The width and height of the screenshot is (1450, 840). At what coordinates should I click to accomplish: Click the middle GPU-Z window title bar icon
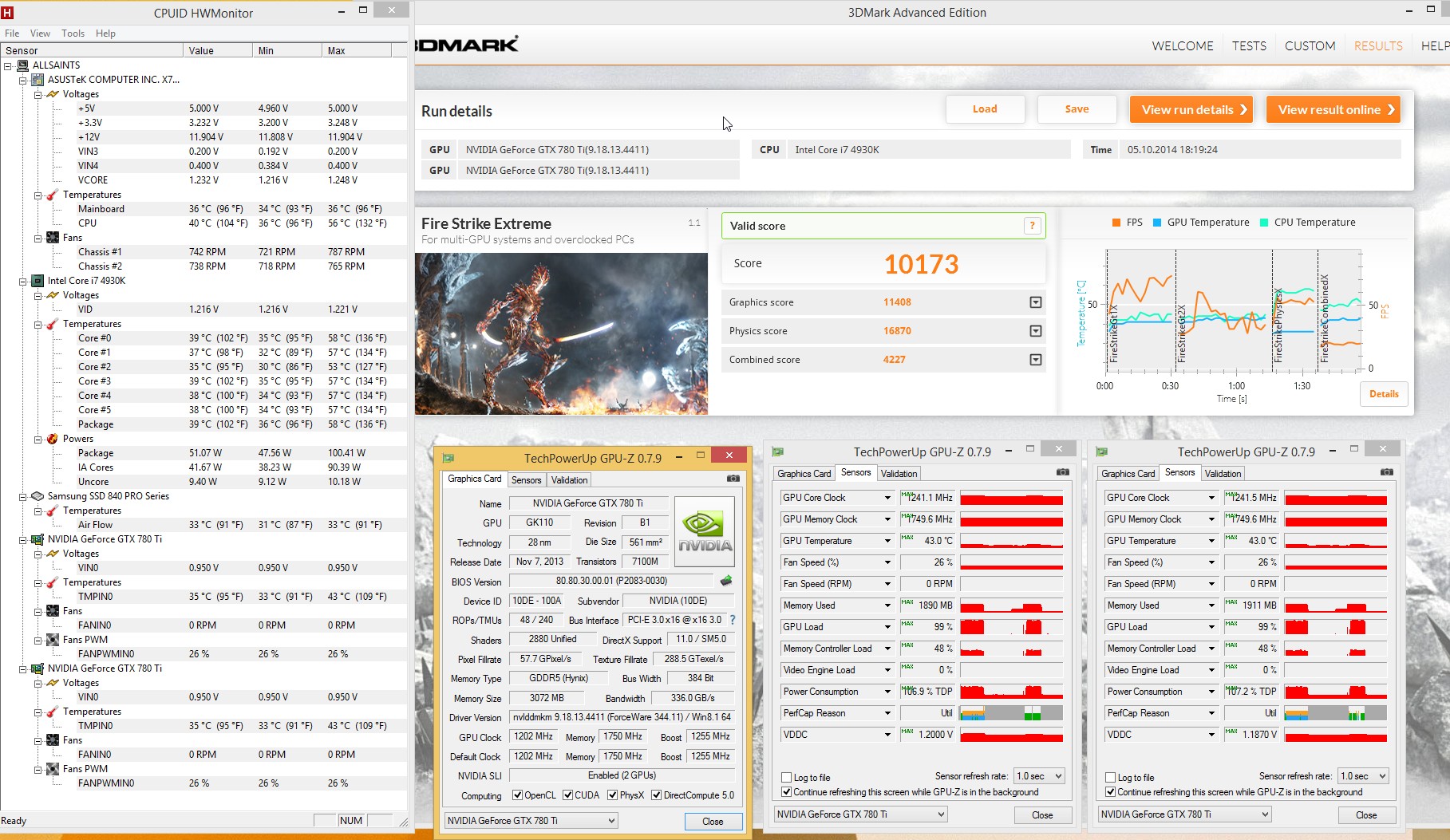[778, 452]
